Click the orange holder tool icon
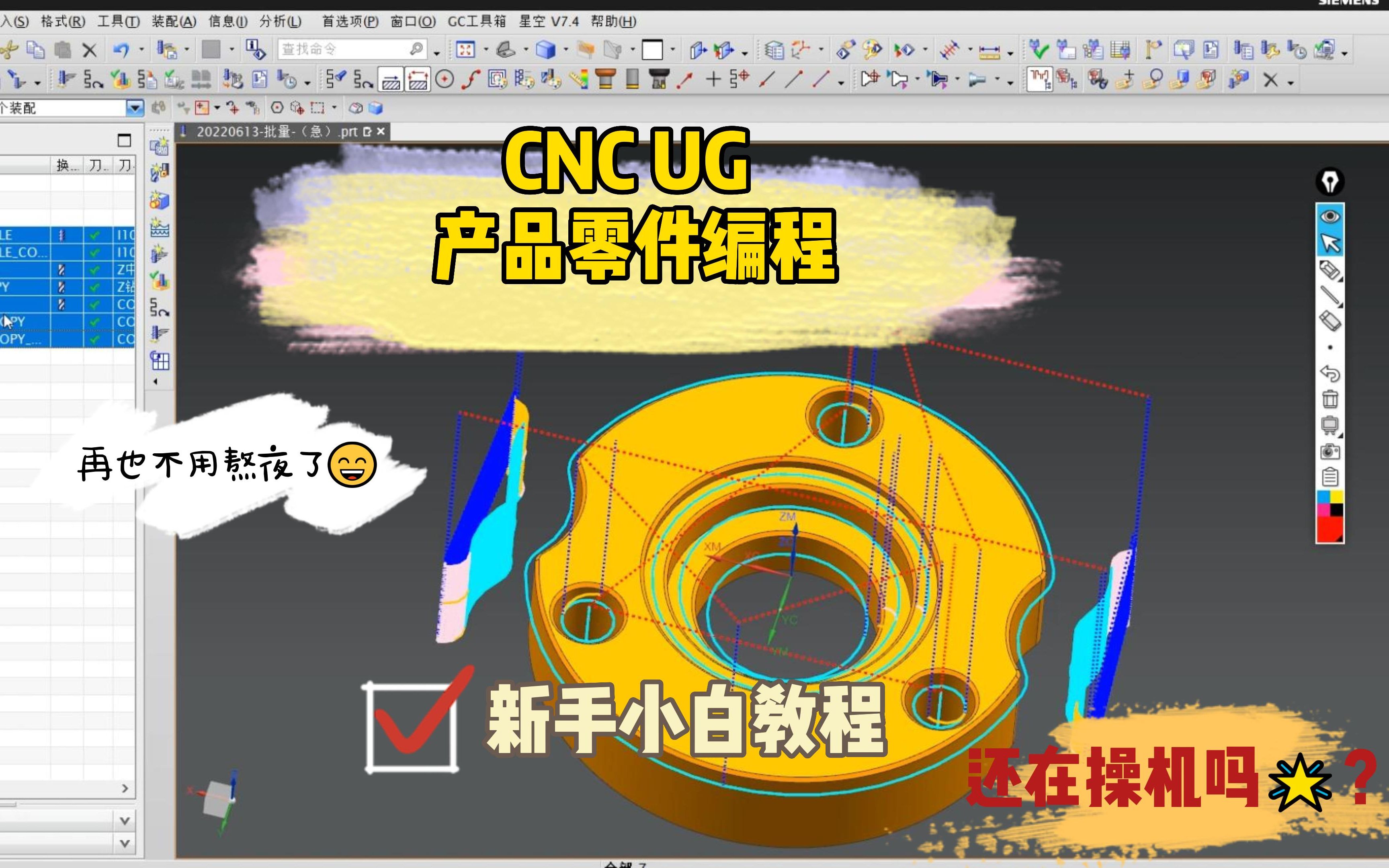The height and width of the screenshot is (868, 1389). tap(605, 79)
